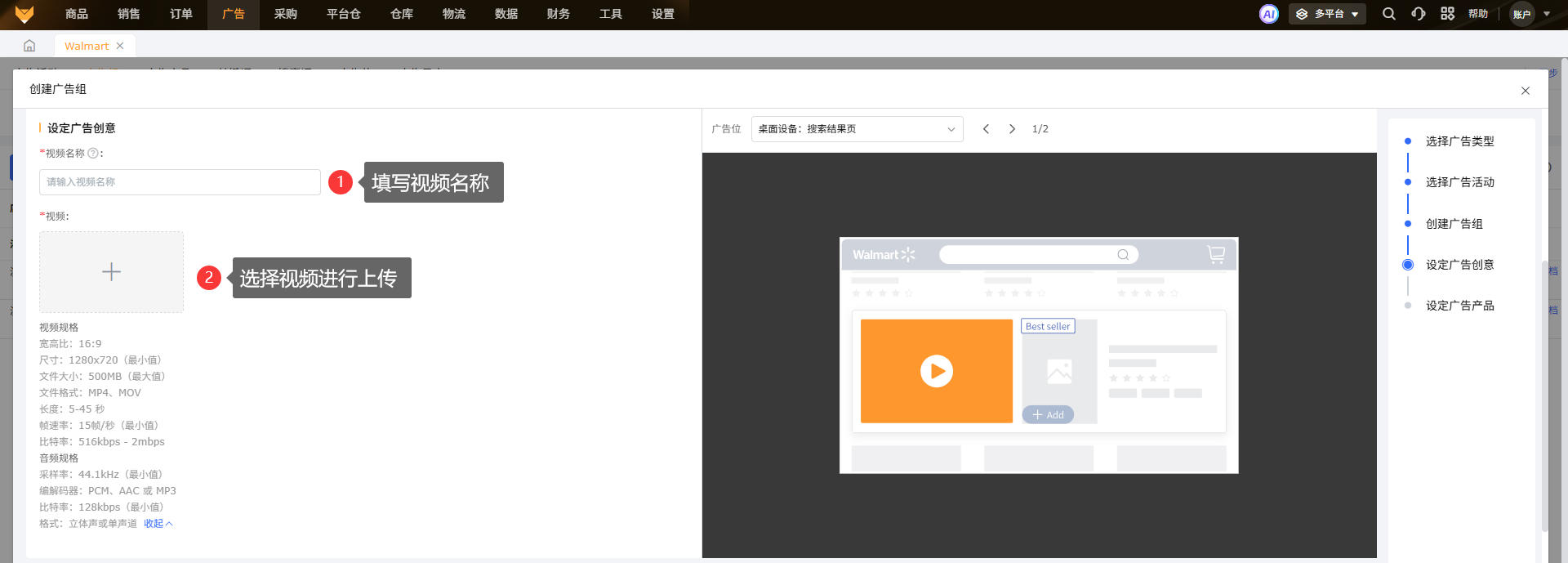Click the search icon in Walmart preview
Viewport: 1568px width, 563px height.
click(1123, 255)
